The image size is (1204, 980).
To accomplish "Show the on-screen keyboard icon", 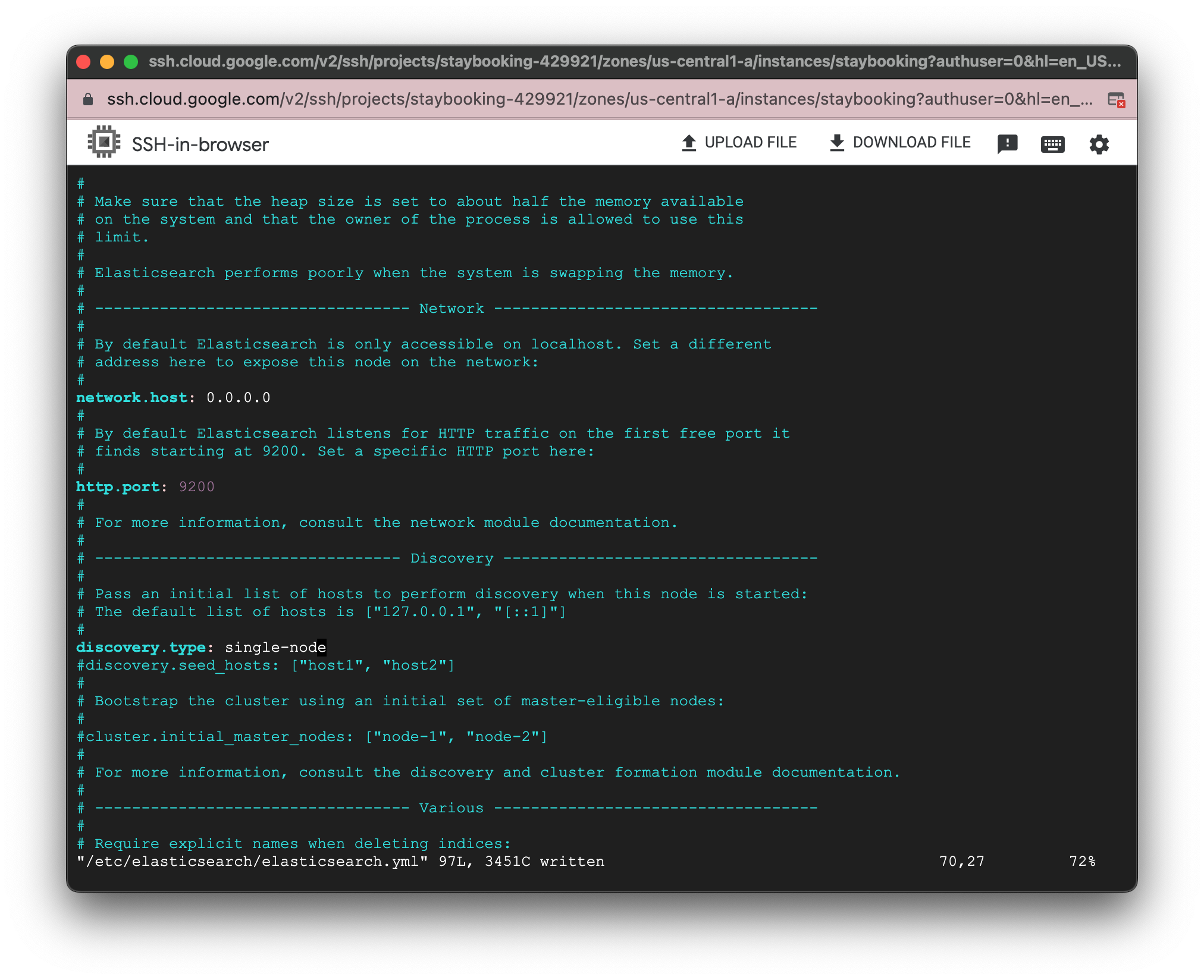I will pos(1052,144).
